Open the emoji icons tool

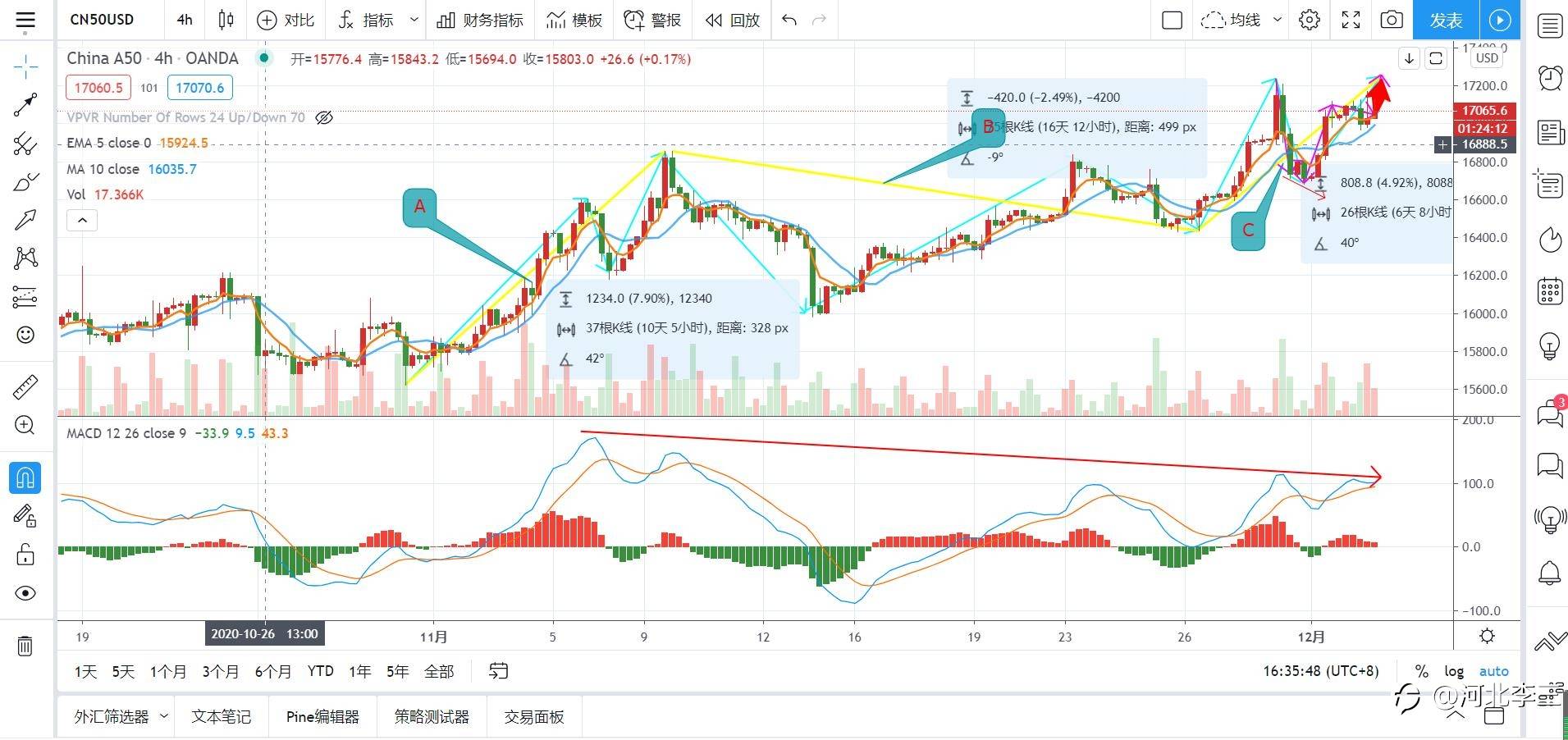pos(25,335)
